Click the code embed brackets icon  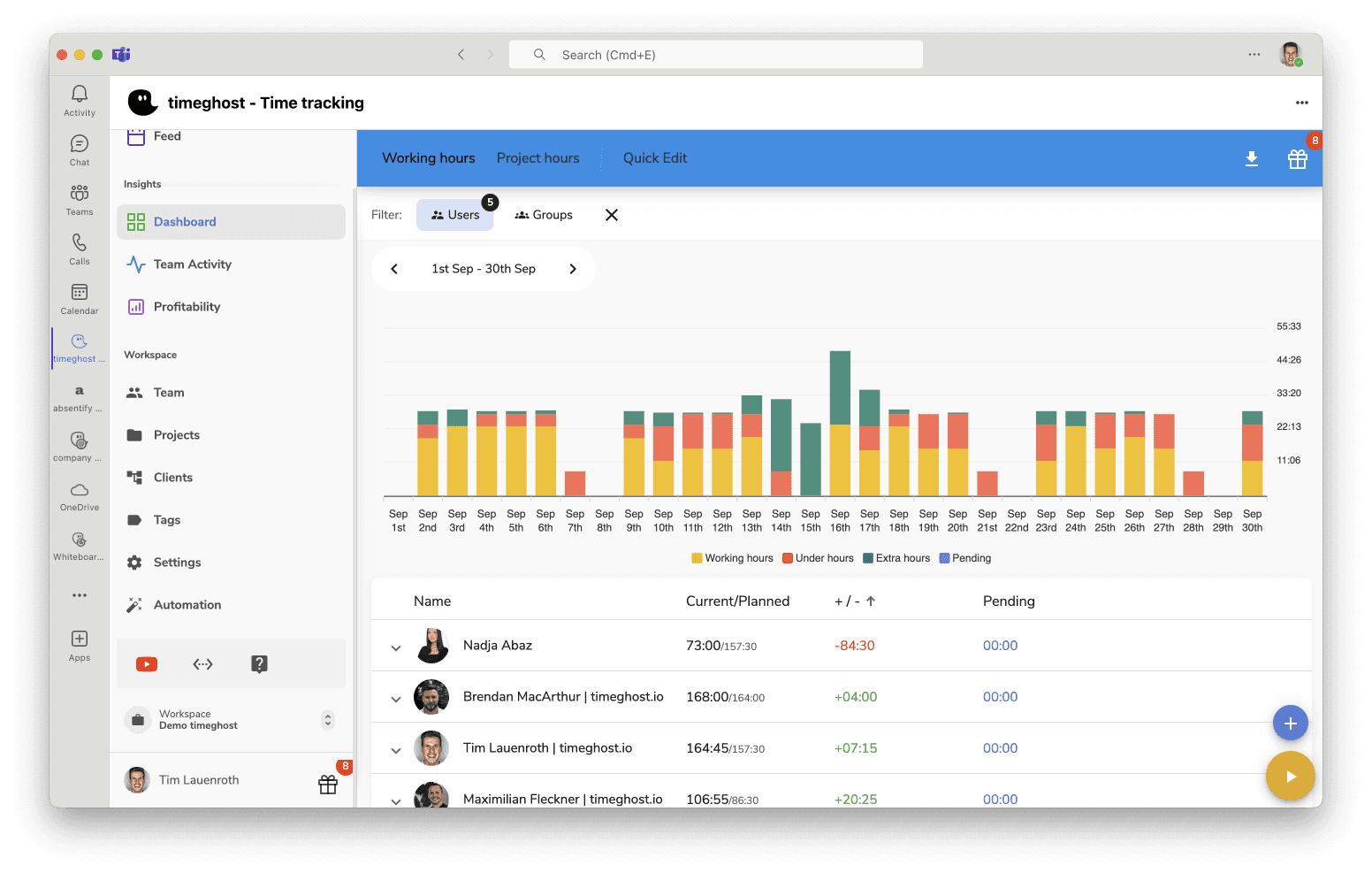(202, 664)
